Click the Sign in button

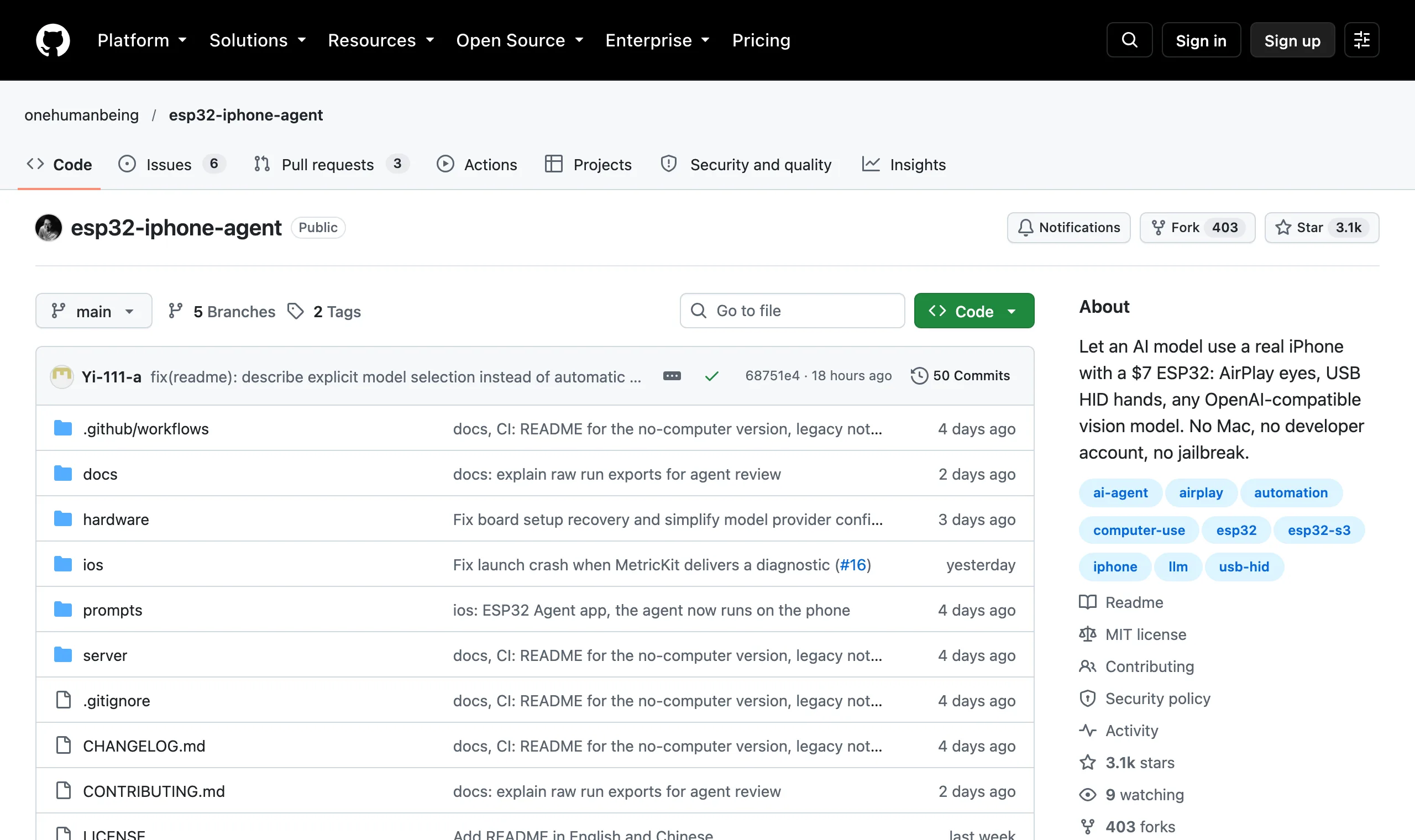(1201, 40)
